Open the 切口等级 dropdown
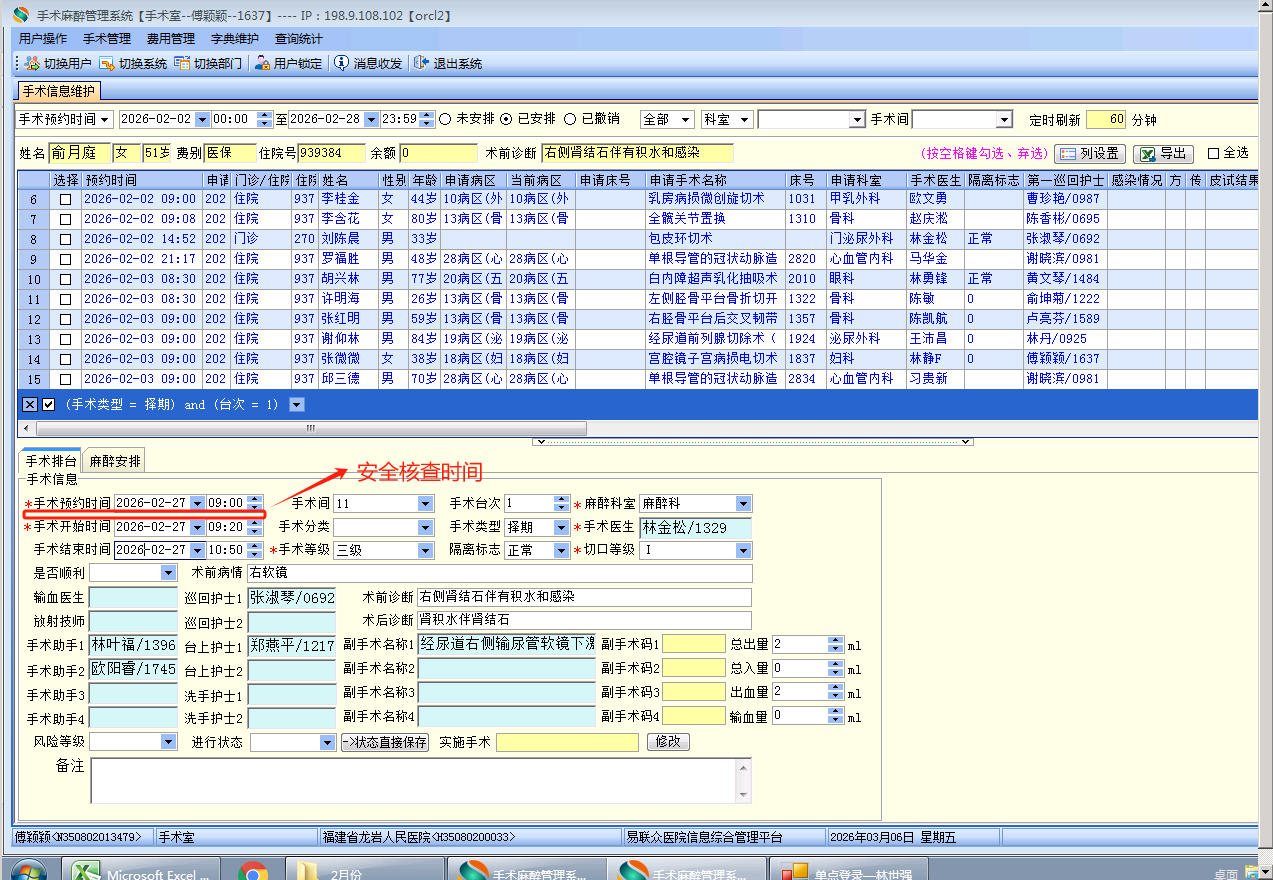1273x880 pixels. (743, 550)
